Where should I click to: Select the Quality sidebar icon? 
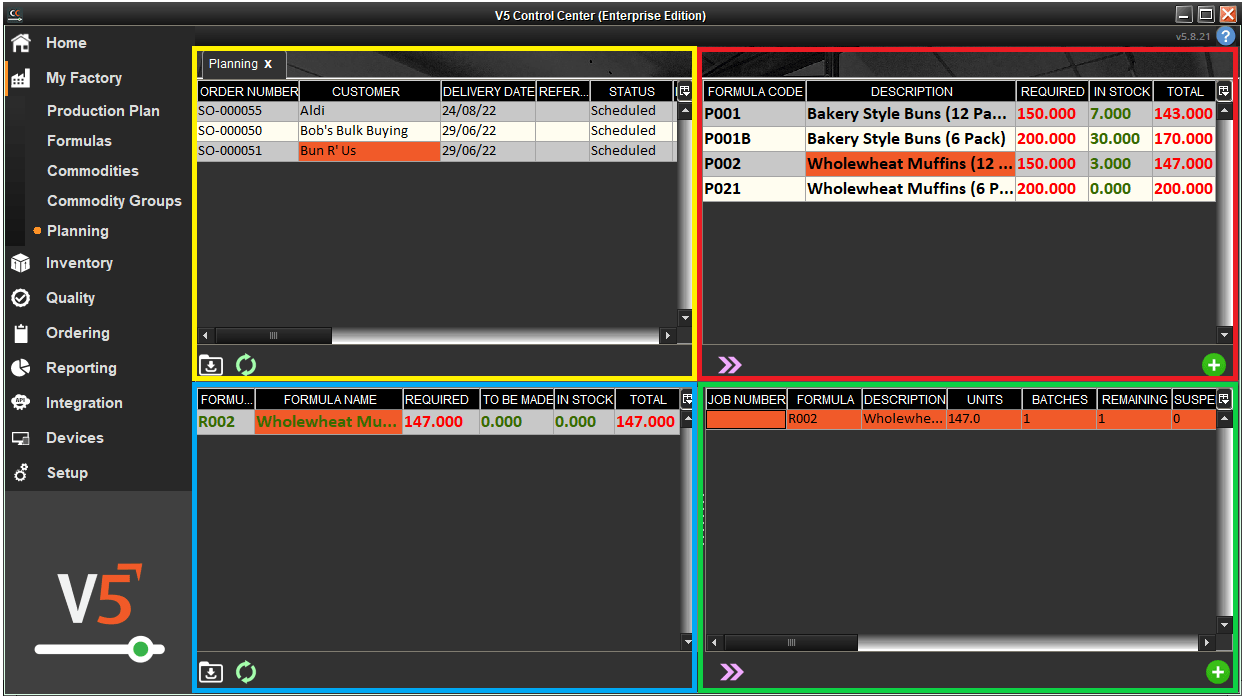point(22,297)
